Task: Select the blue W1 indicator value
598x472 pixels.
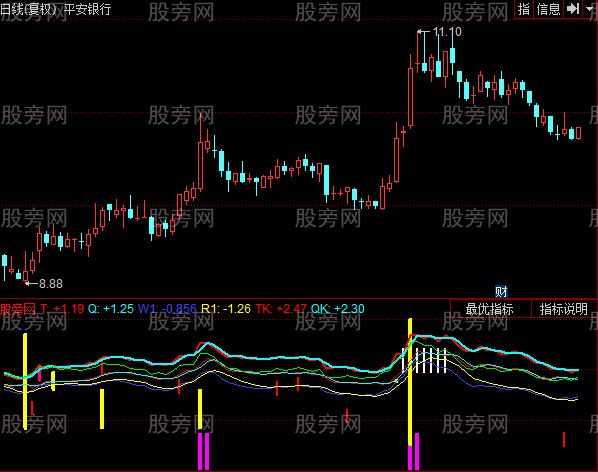Action: tap(167, 308)
